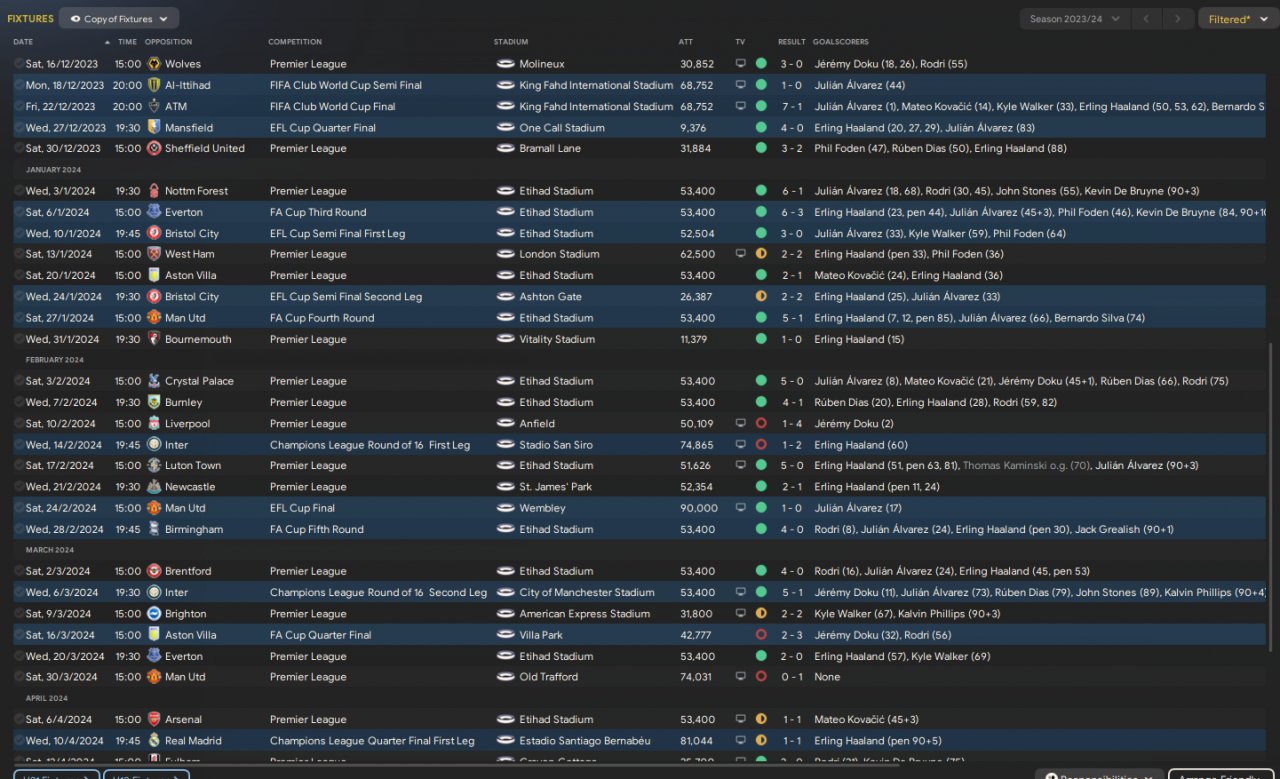Click the Stadio San Siro stadium link

coord(556,445)
